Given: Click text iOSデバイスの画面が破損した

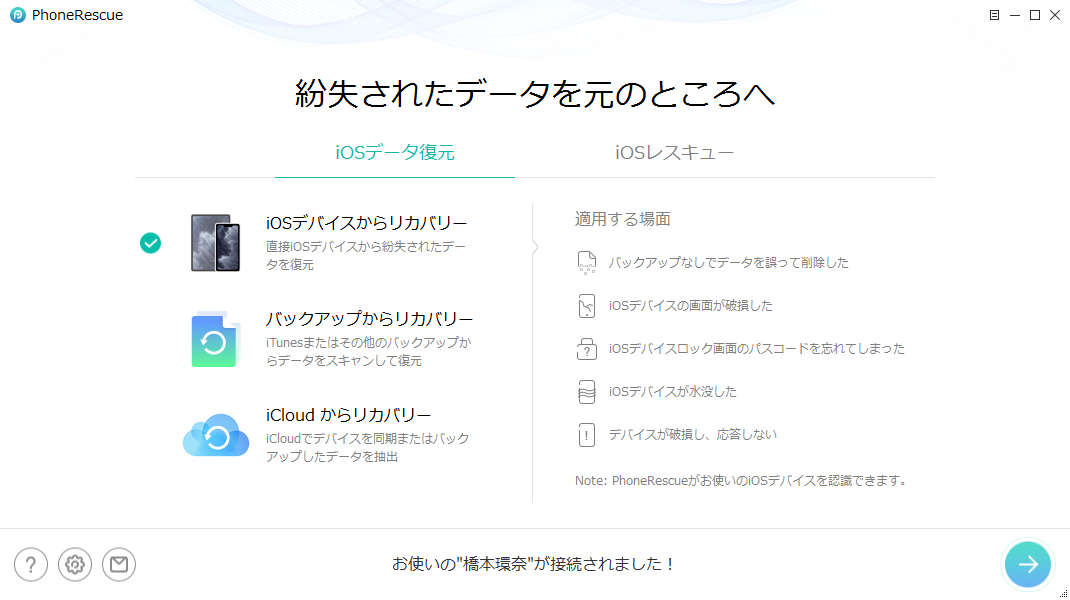Looking at the screenshot, I should 691,306.
